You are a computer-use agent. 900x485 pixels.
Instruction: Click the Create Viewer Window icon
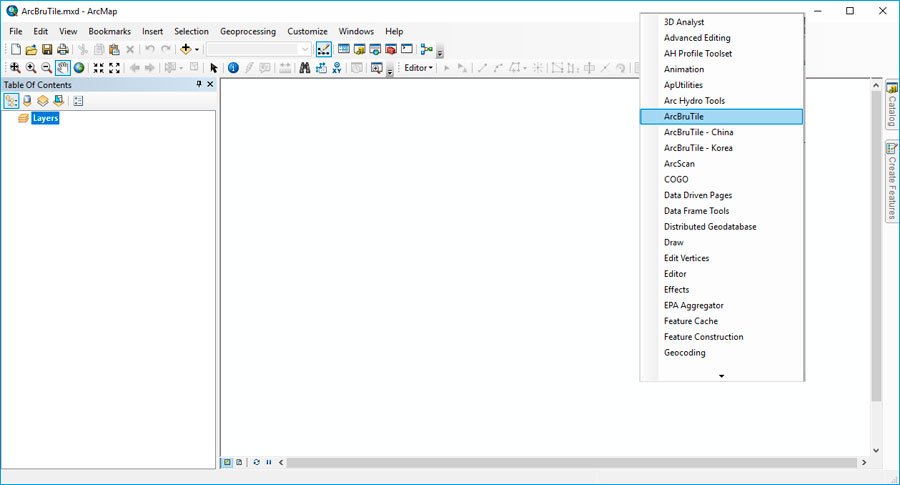(x=377, y=68)
